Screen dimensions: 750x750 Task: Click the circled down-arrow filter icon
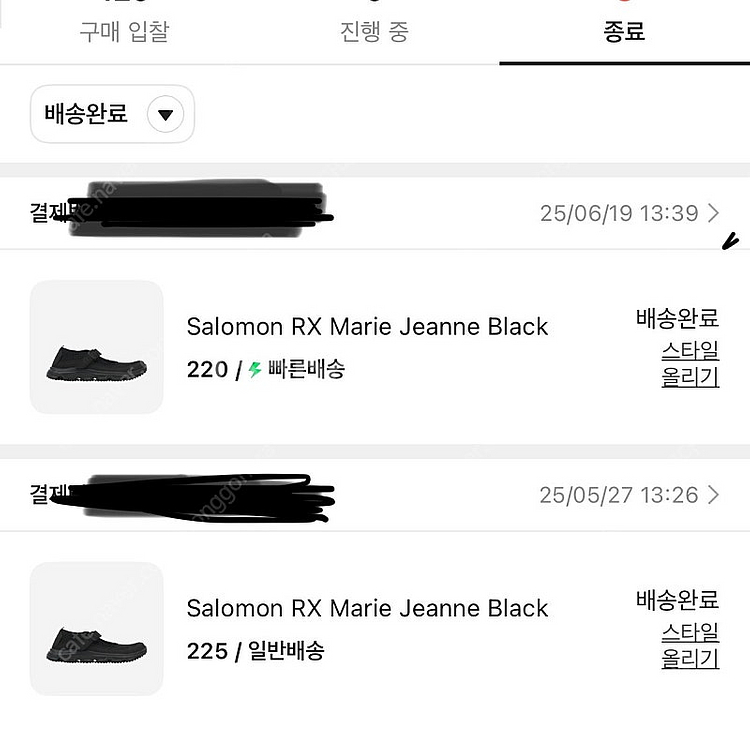coord(165,115)
